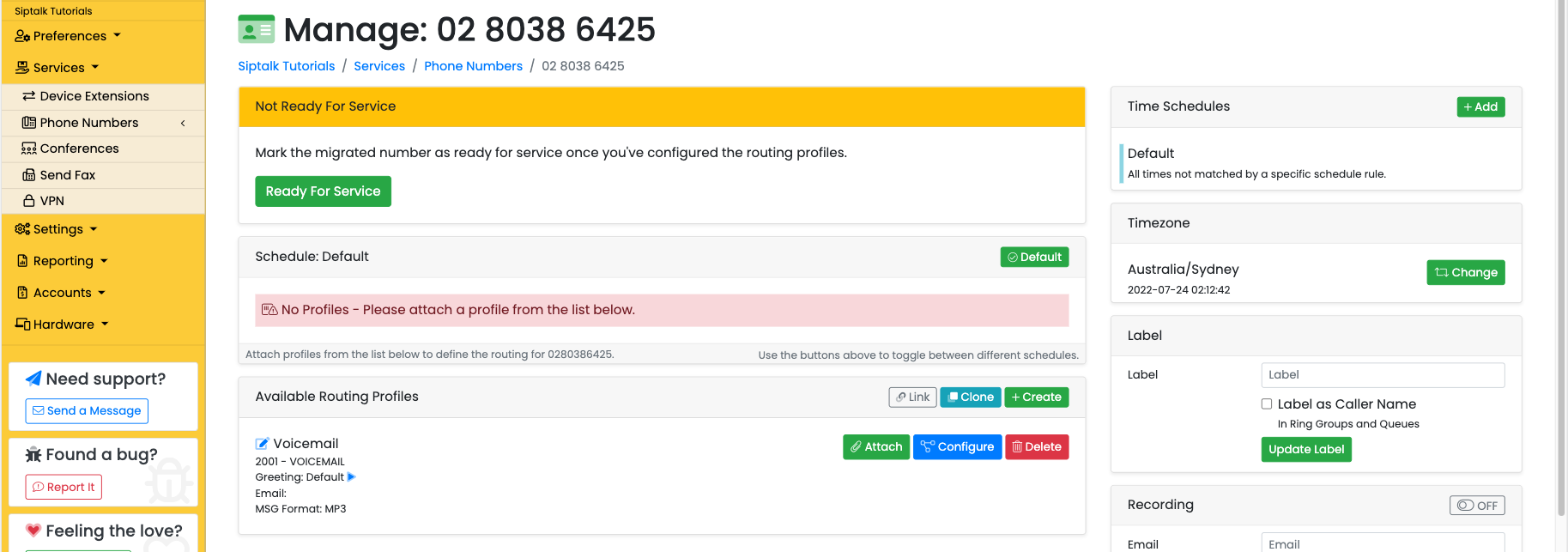Image resolution: width=1568 pixels, height=552 pixels.
Task: Click the 'Not Ready For Service' banner text
Action: (x=325, y=106)
